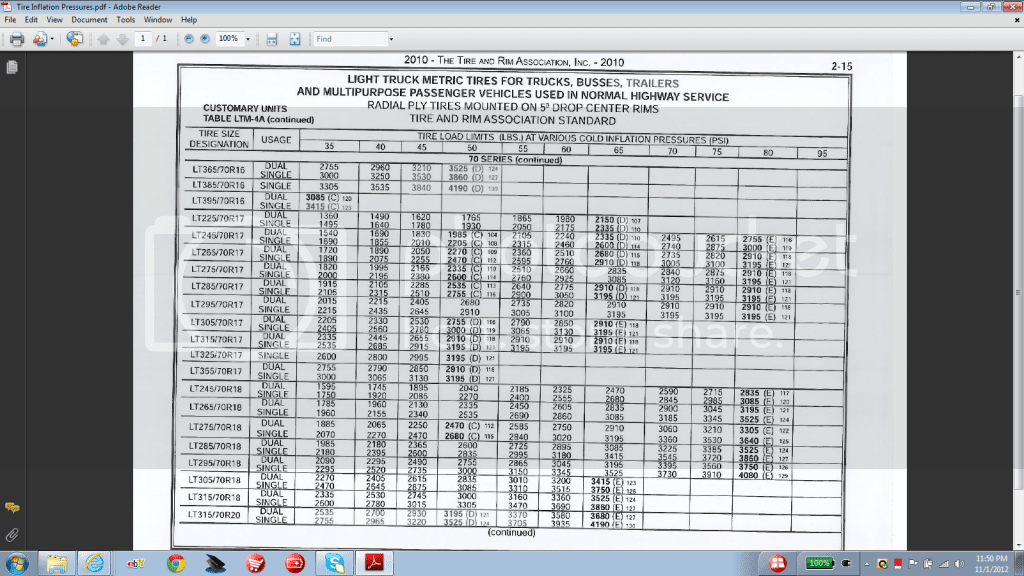Open the Pages panel in left sidebar
Image resolution: width=1024 pixels, height=576 pixels.
tap(12, 67)
